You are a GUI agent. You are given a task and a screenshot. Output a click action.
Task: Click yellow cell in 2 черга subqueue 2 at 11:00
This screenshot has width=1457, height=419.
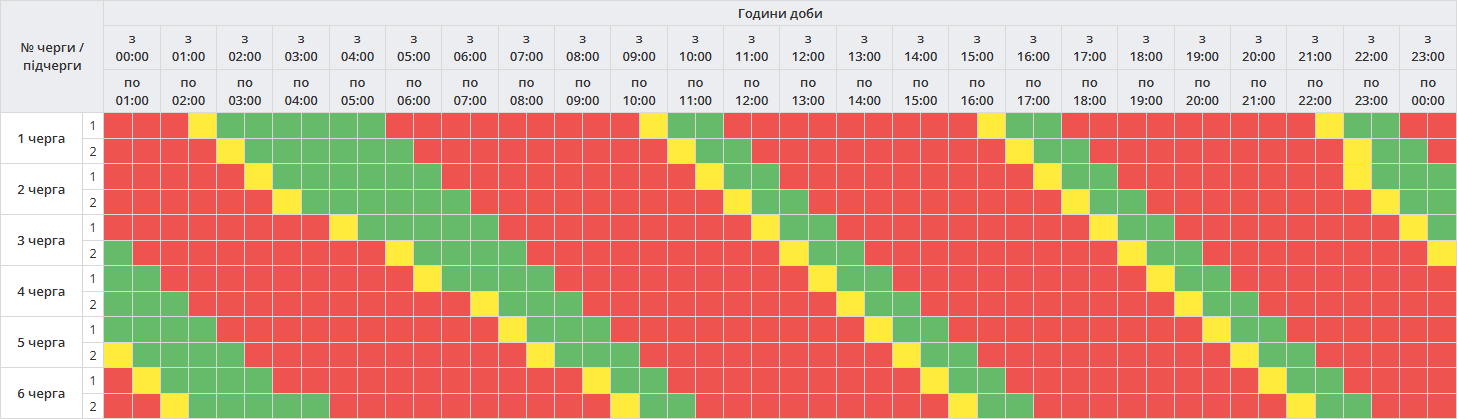(738, 202)
